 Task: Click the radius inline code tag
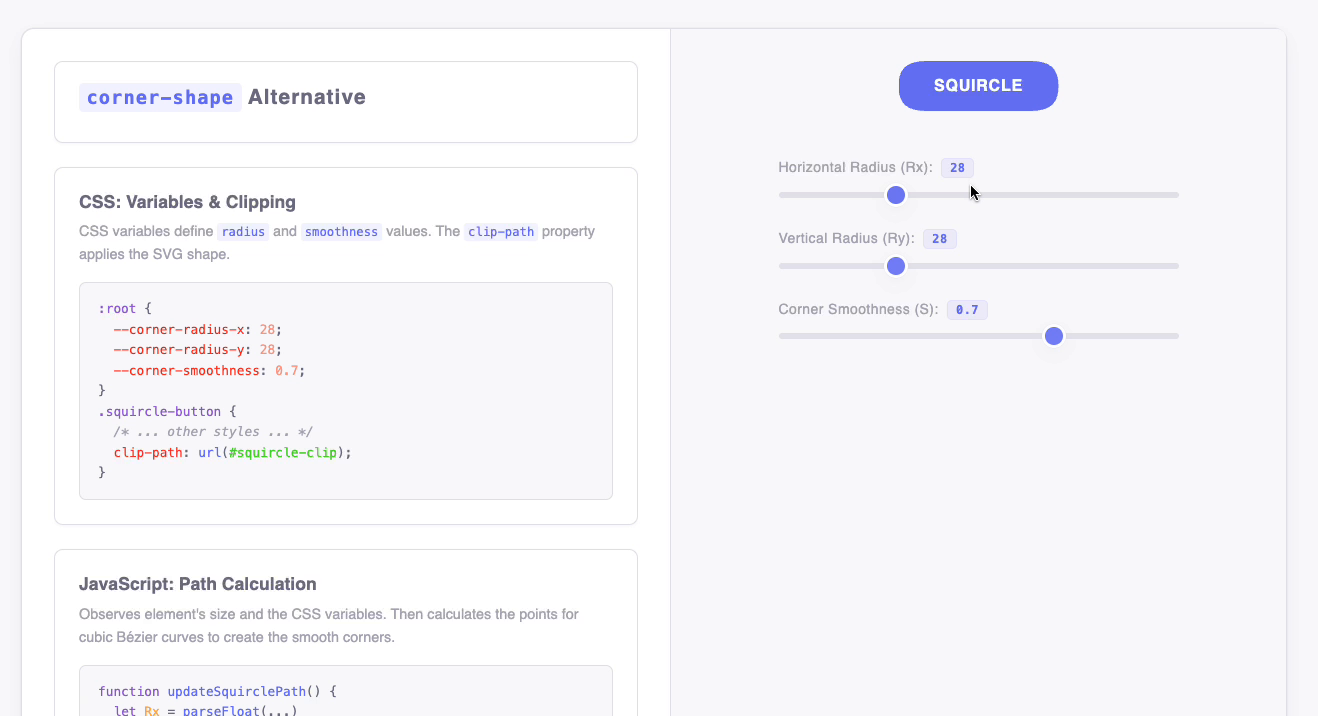click(x=243, y=231)
